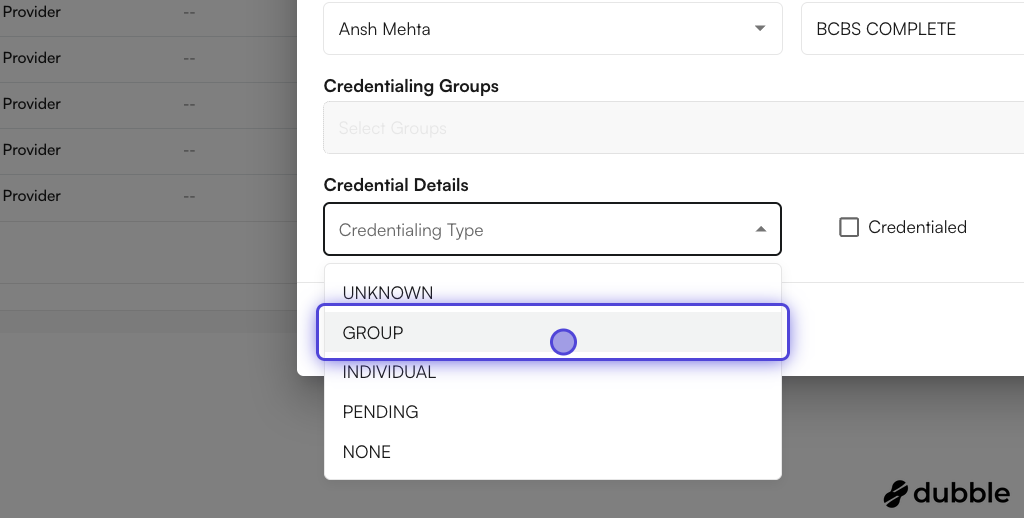Choose NONE from the dropdown list
The image size is (1024, 518).
(x=367, y=452)
